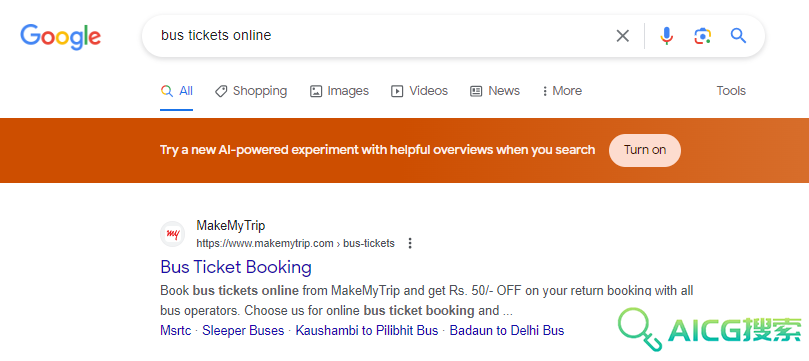This screenshot has height=361, width=809.
Task: Click the MakeMyTrip favicon icon
Action: tap(172, 234)
